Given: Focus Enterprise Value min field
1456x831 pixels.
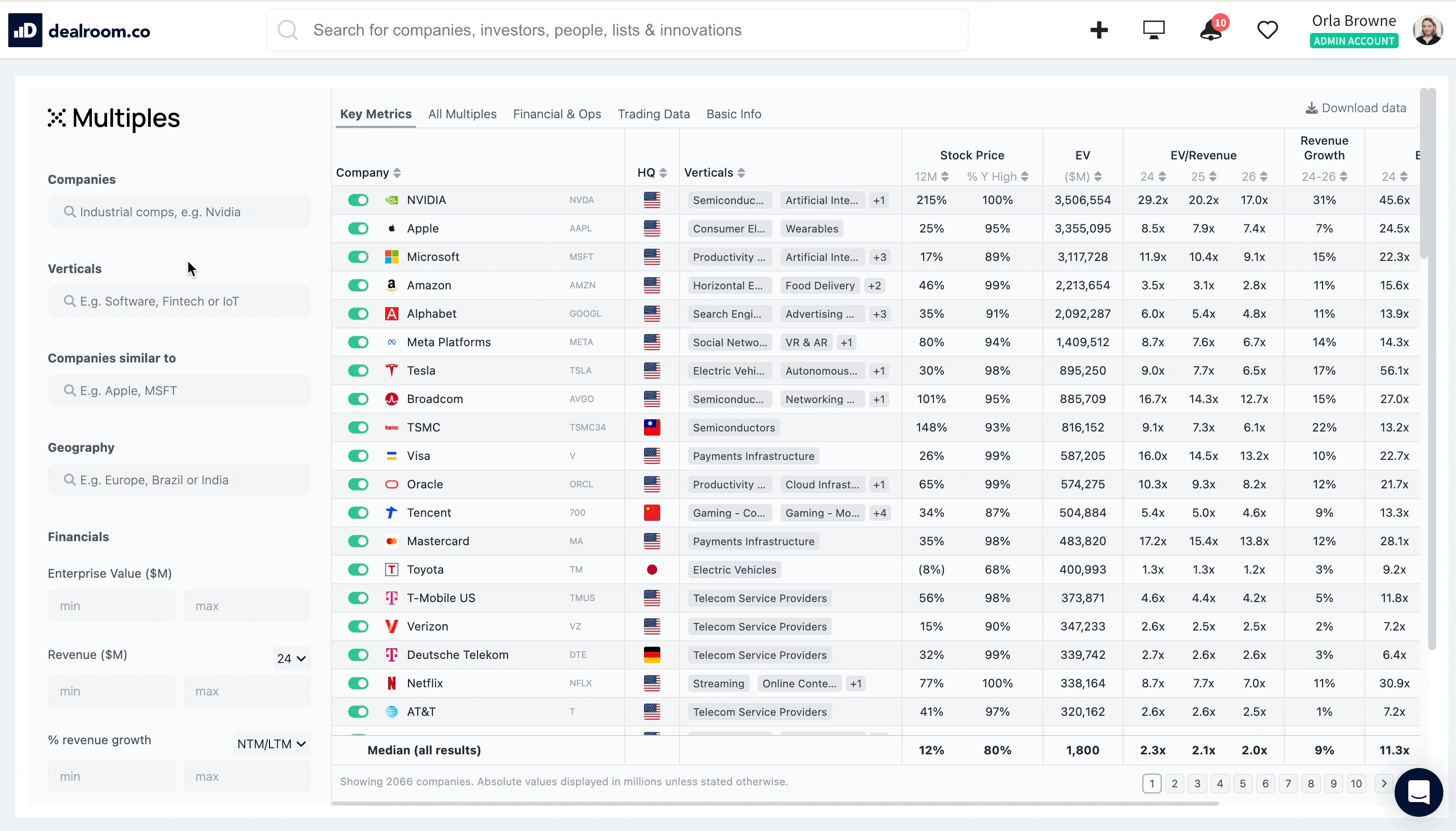Looking at the screenshot, I should click(111, 606).
